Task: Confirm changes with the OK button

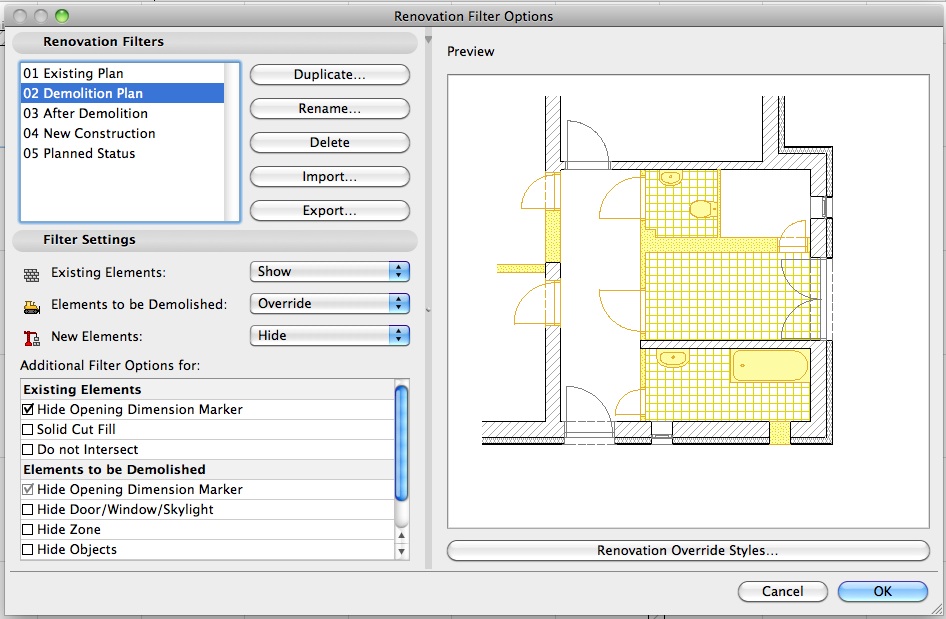Action: coord(883,591)
